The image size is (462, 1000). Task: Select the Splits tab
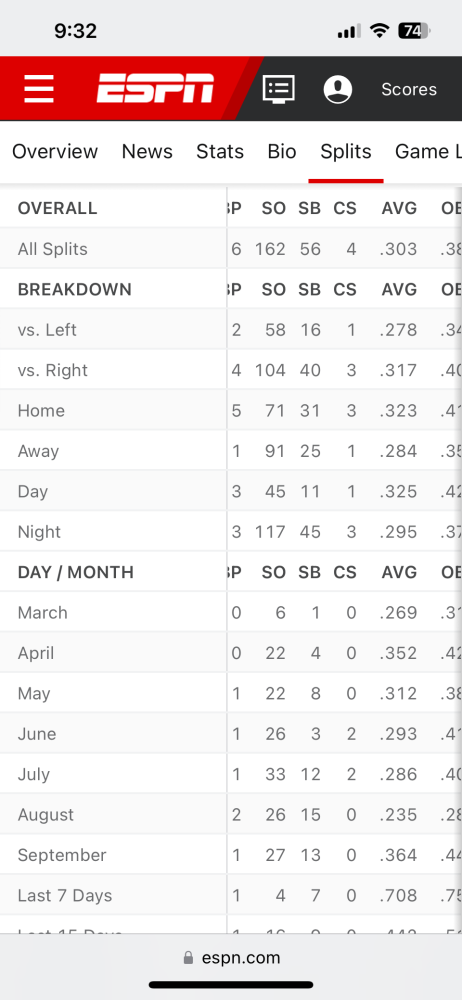tap(346, 152)
